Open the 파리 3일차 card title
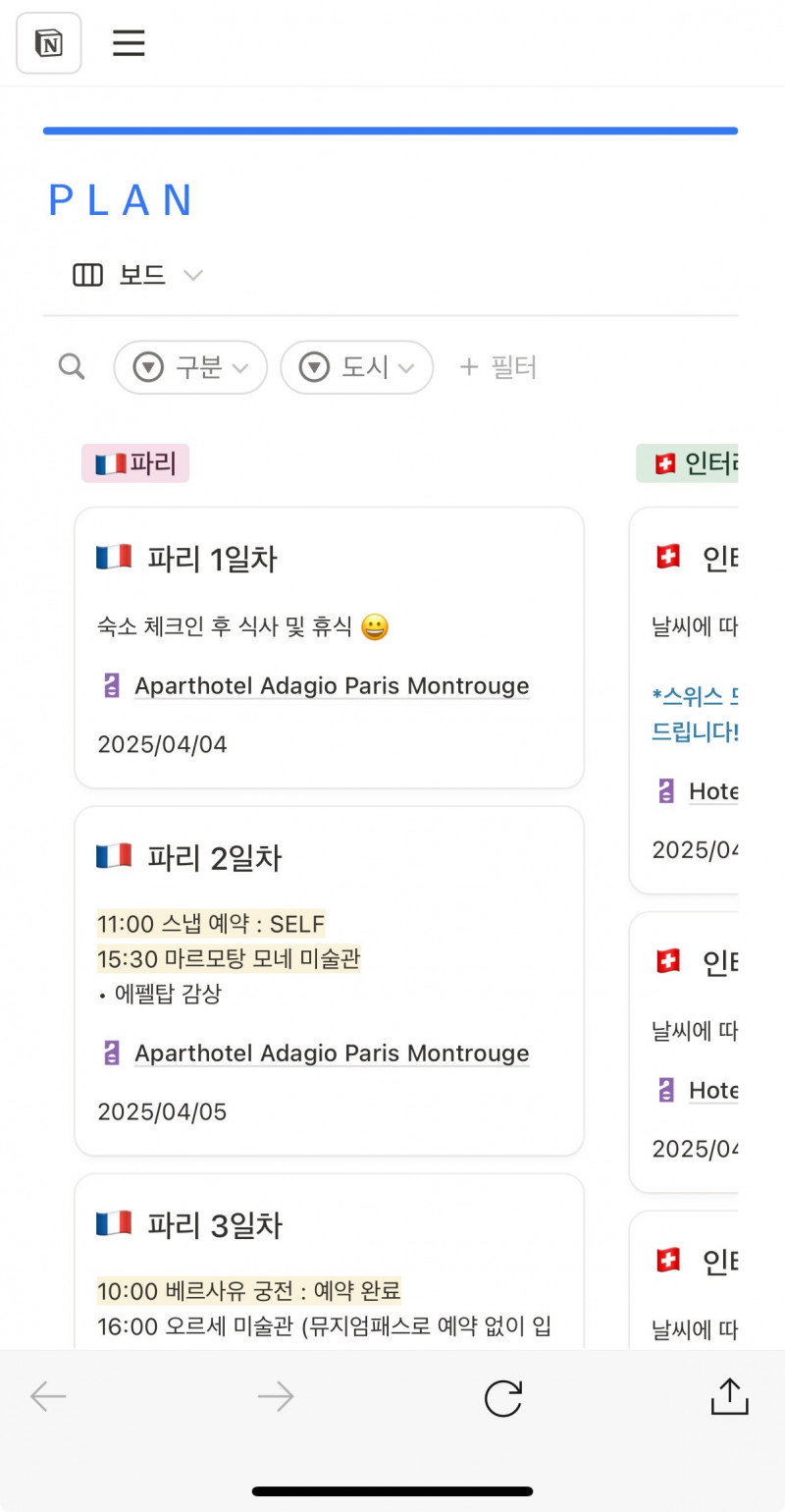 click(x=214, y=1225)
